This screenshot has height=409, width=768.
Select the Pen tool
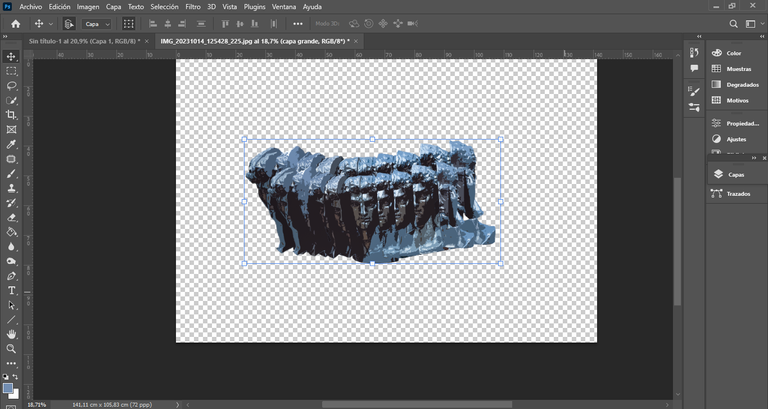pyautogui.click(x=11, y=276)
